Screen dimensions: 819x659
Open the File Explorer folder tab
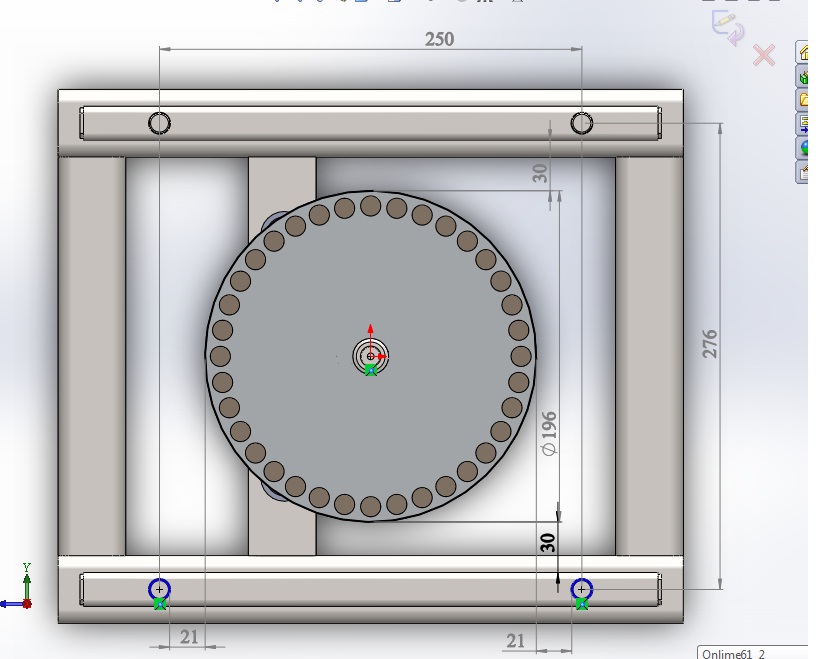click(x=804, y=100)
